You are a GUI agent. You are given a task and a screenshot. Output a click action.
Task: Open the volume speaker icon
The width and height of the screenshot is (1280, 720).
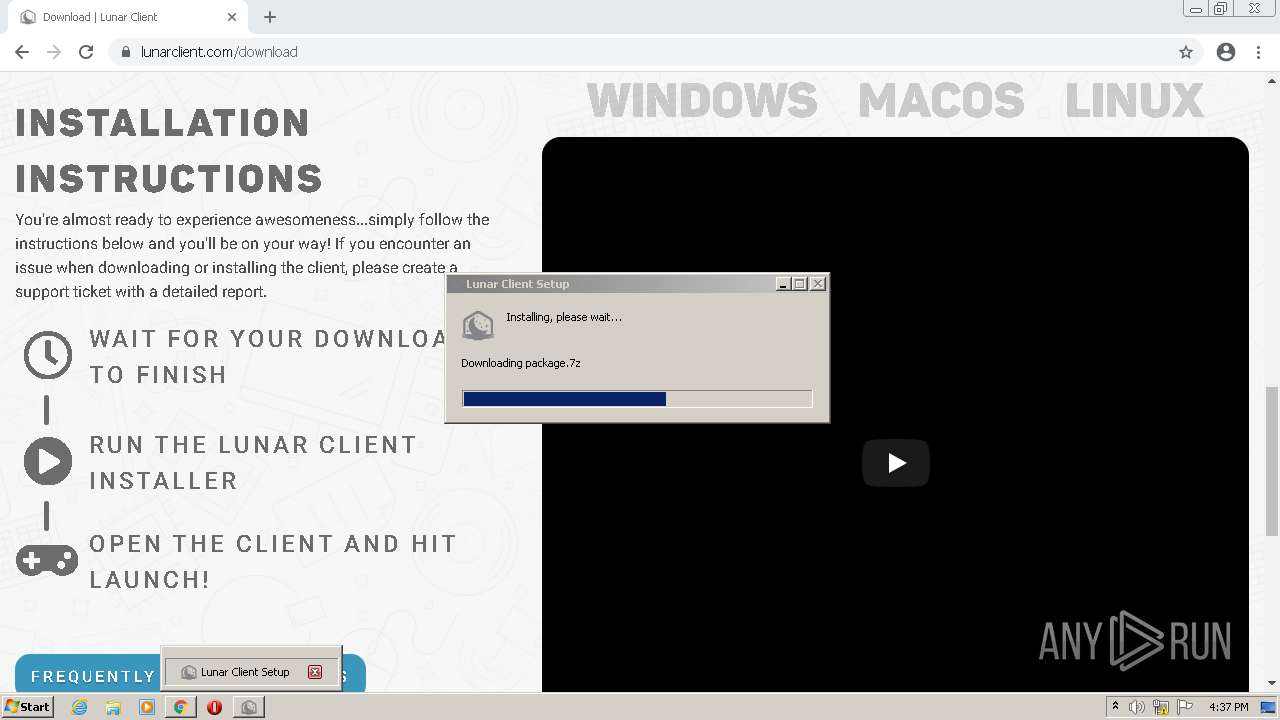1137,707
